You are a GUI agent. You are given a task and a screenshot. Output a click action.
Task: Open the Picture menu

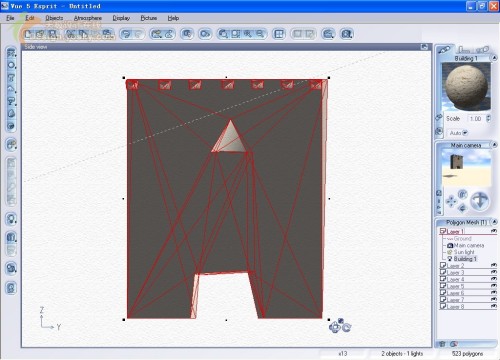[x=149, y=18]
